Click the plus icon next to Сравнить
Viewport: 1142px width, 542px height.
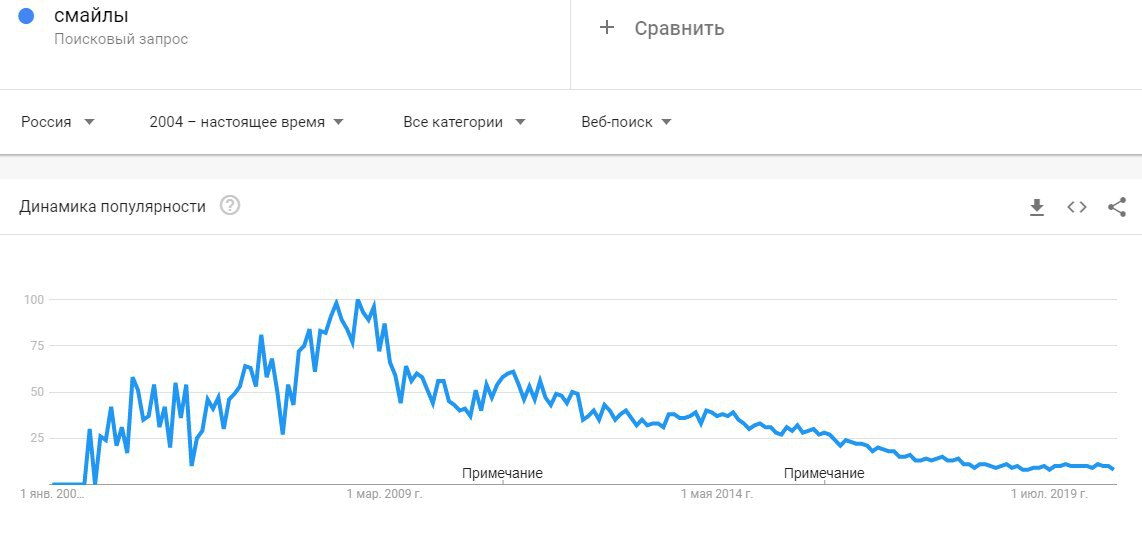point(606,28)
